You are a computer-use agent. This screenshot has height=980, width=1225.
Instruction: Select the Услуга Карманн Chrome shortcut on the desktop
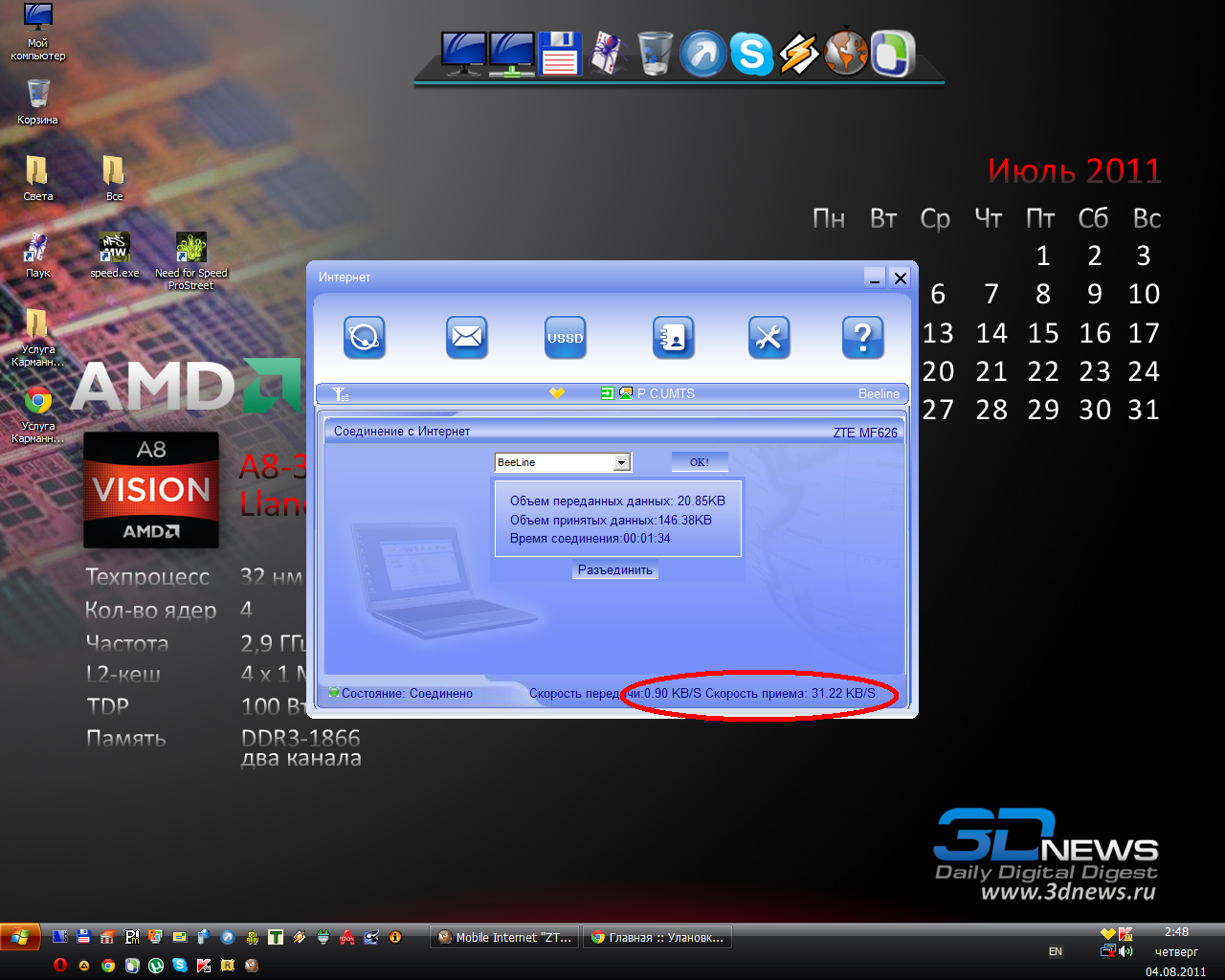pos(38,414)
